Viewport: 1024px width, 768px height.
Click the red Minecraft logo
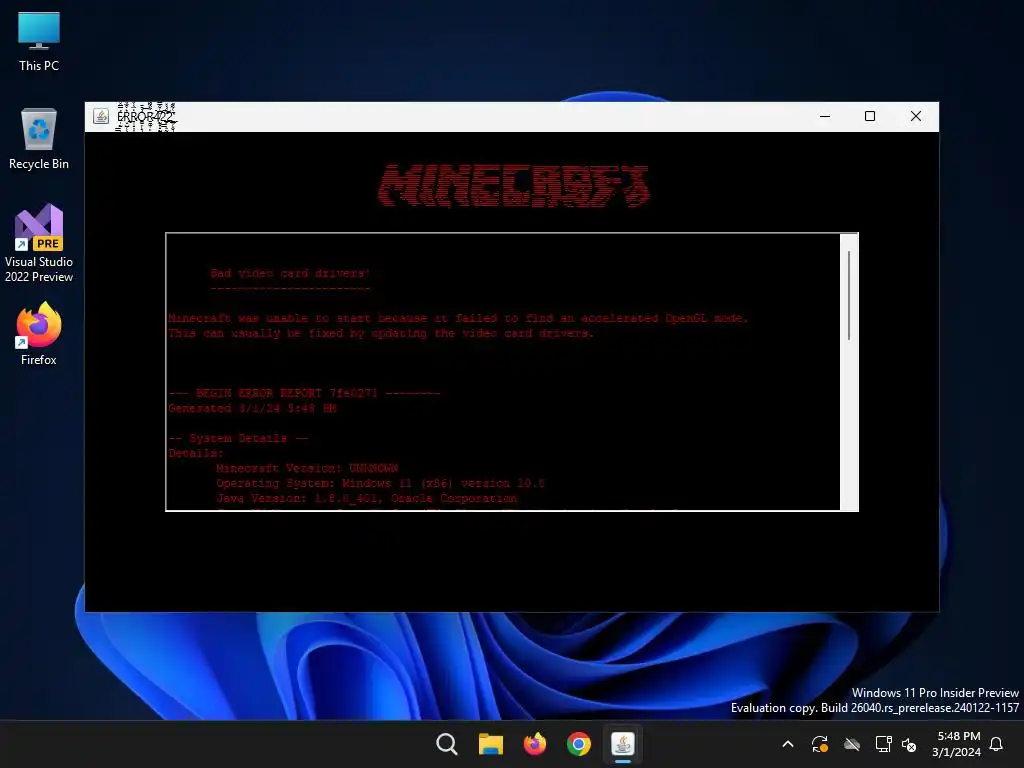pyautogui.click(x=513, y=185)
